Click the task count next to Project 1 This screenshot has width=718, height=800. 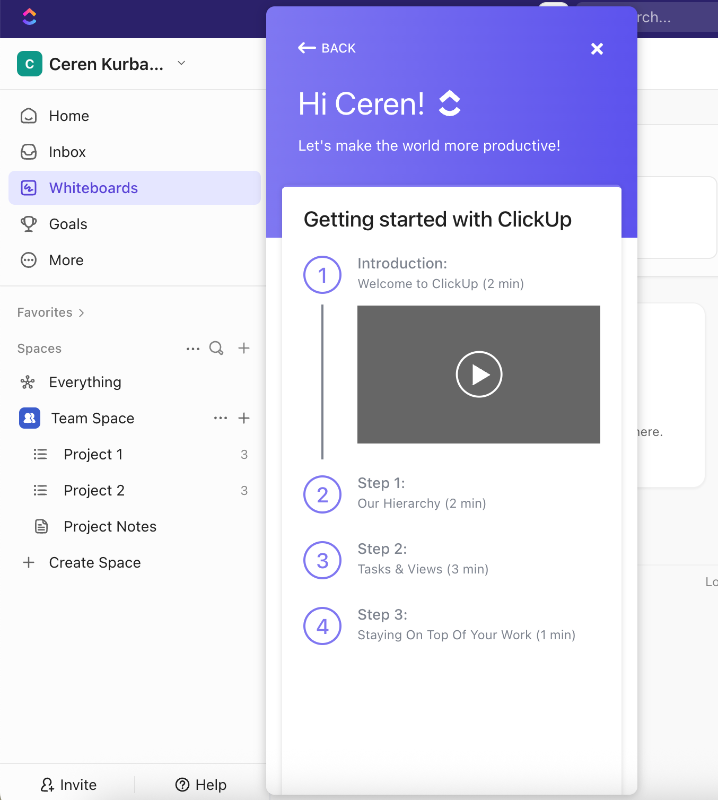coord(244,455)
